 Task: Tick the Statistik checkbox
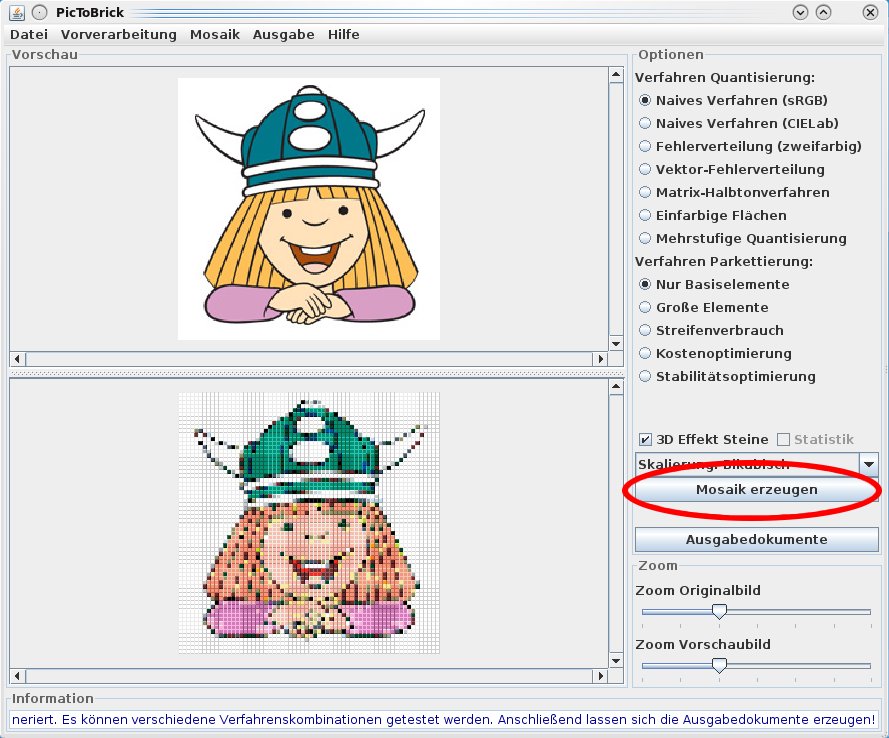(x=815, y=439)
